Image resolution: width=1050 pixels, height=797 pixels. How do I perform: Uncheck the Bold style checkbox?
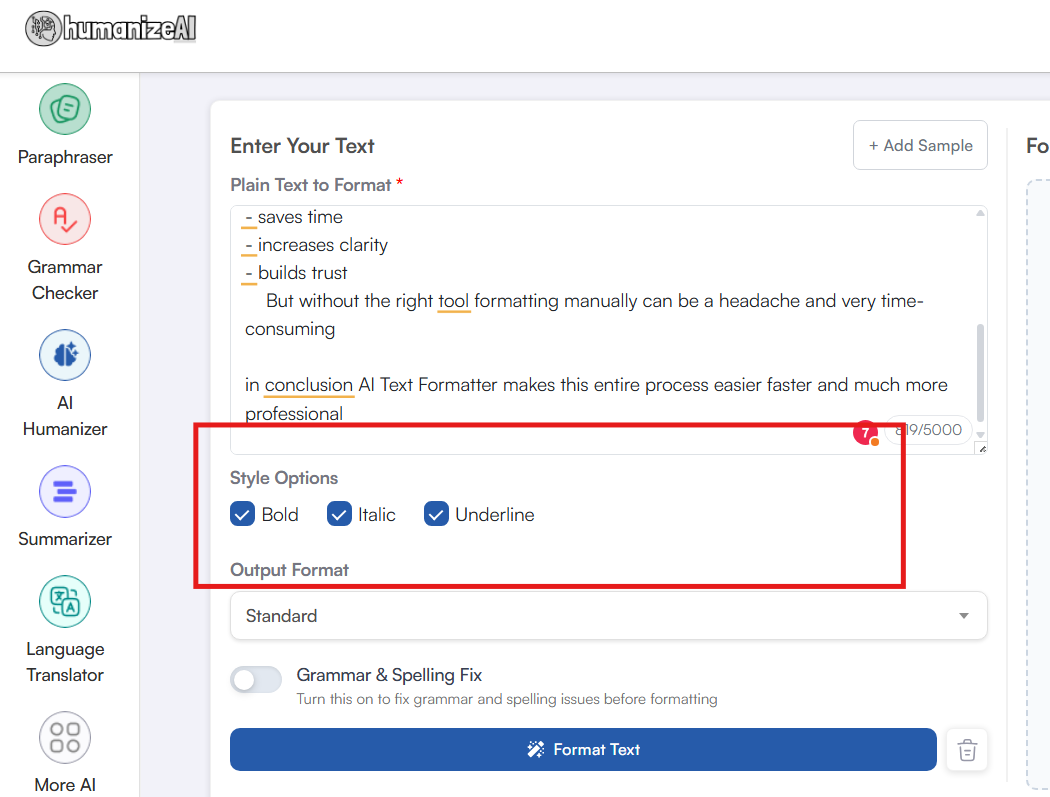click(x=242, y=515)
